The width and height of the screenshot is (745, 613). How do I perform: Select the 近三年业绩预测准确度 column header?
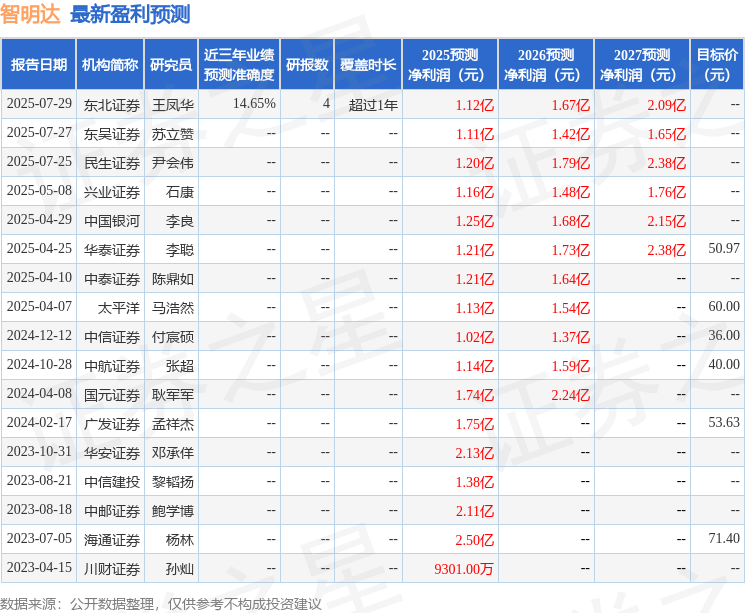coord(239,65)
